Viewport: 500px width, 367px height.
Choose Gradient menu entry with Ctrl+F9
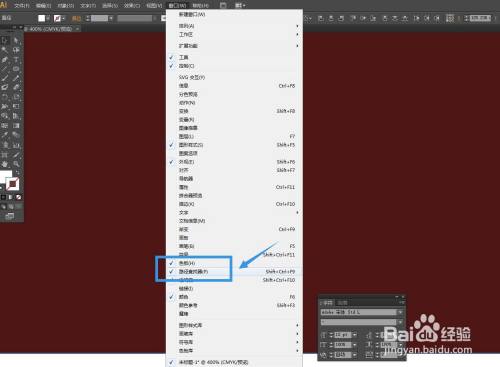pyautogui.click(x=234, y=229)
